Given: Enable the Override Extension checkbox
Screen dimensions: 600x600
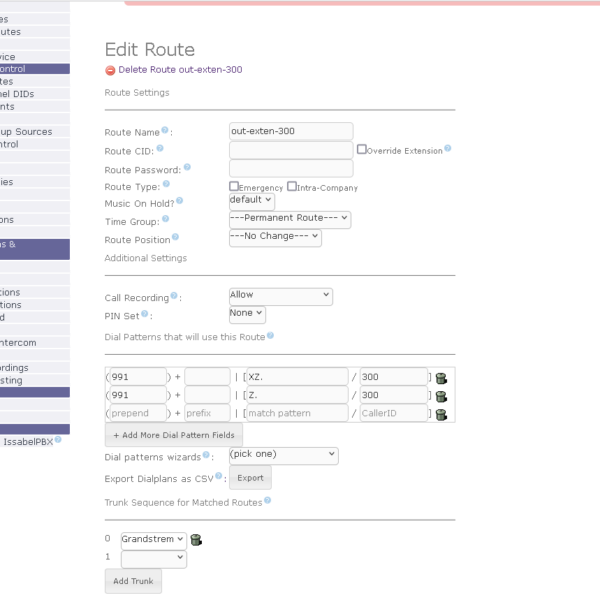Looking at the screenshot, I should pos(362,149).
